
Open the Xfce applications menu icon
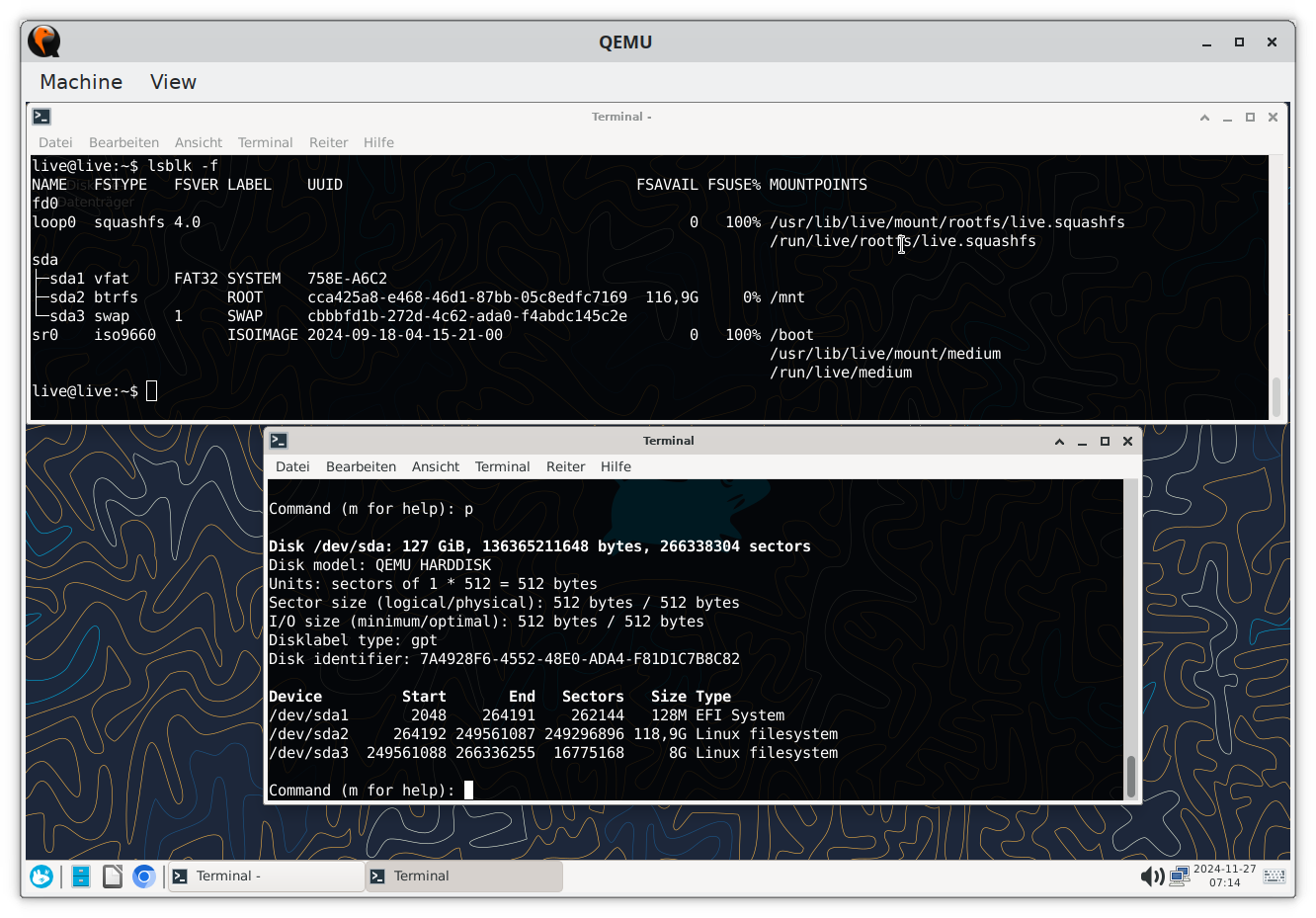click(41, 876)
